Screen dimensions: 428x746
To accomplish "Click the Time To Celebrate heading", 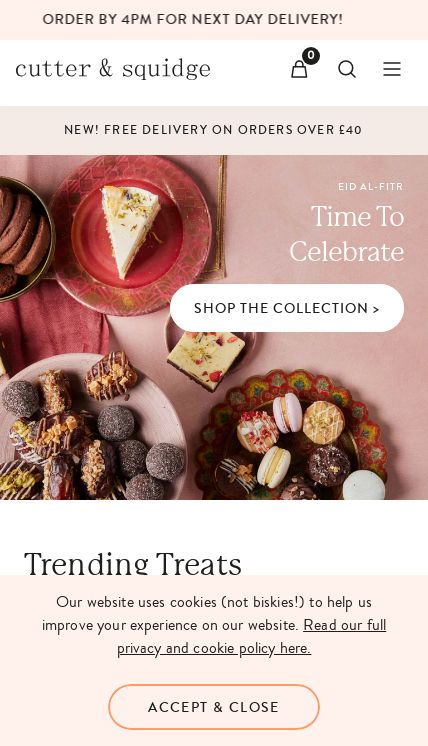I will pos(347,234).
